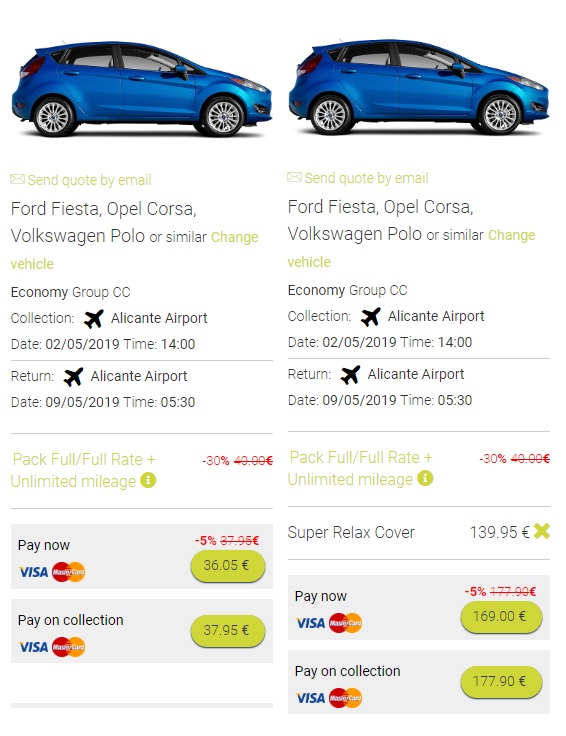
Task: Click MasterCard logo under right Pay on collection
Action: [345, 698]
